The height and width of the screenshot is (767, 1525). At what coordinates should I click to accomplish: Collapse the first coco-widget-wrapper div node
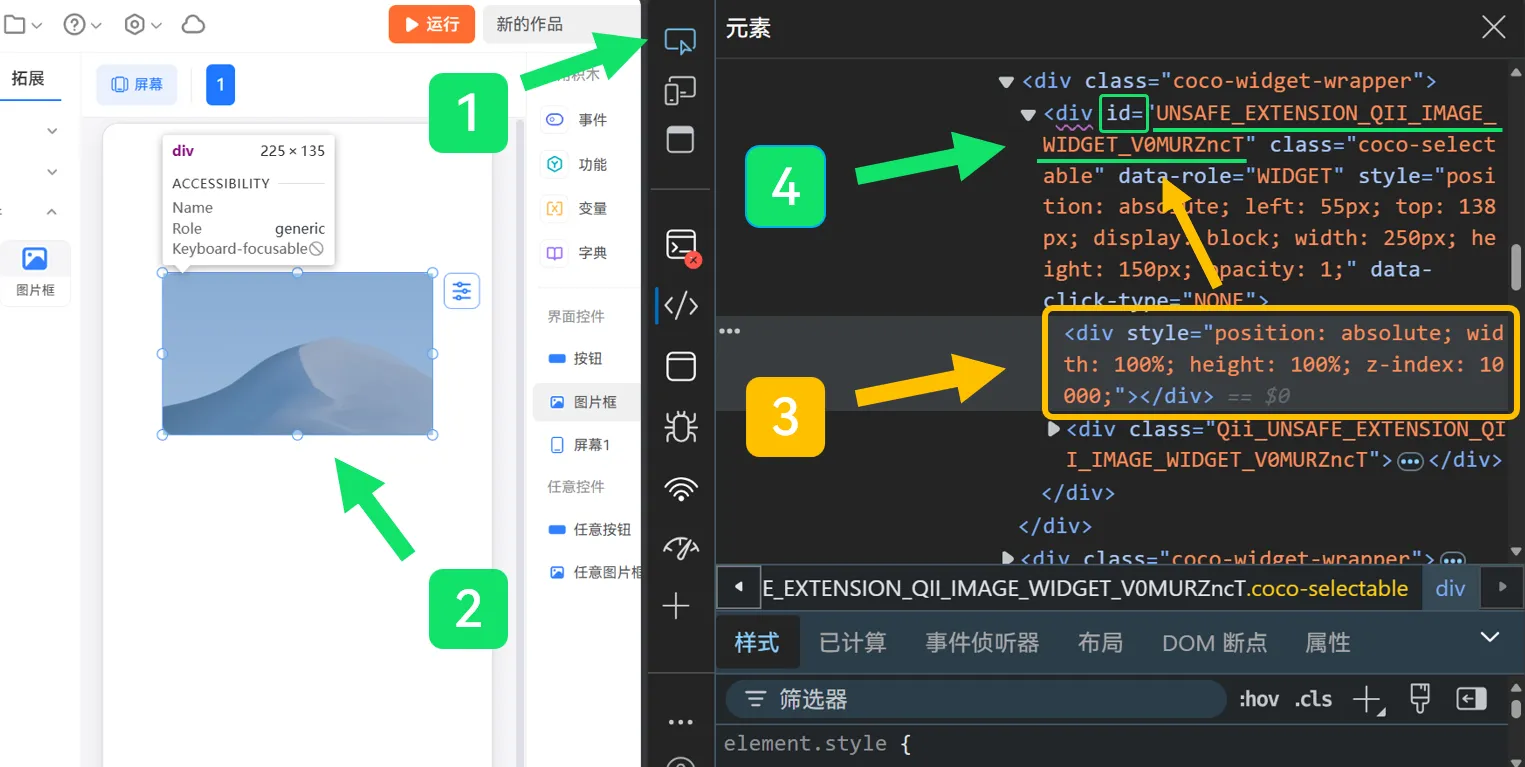[x=1005, y=81]
